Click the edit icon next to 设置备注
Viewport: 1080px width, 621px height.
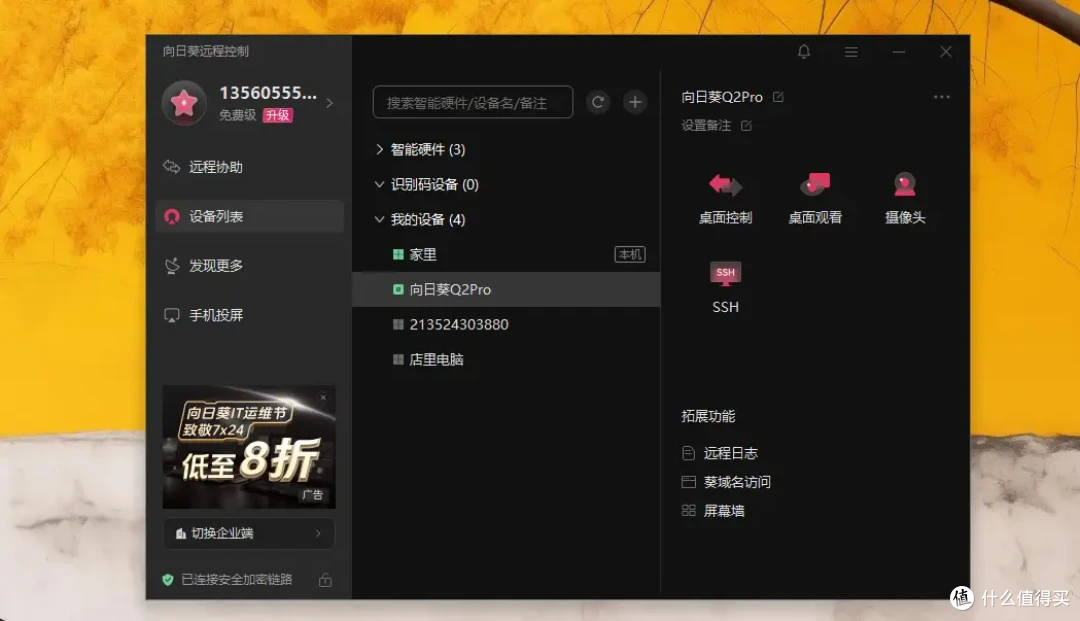pyautogui.click(x=746, y=125)
